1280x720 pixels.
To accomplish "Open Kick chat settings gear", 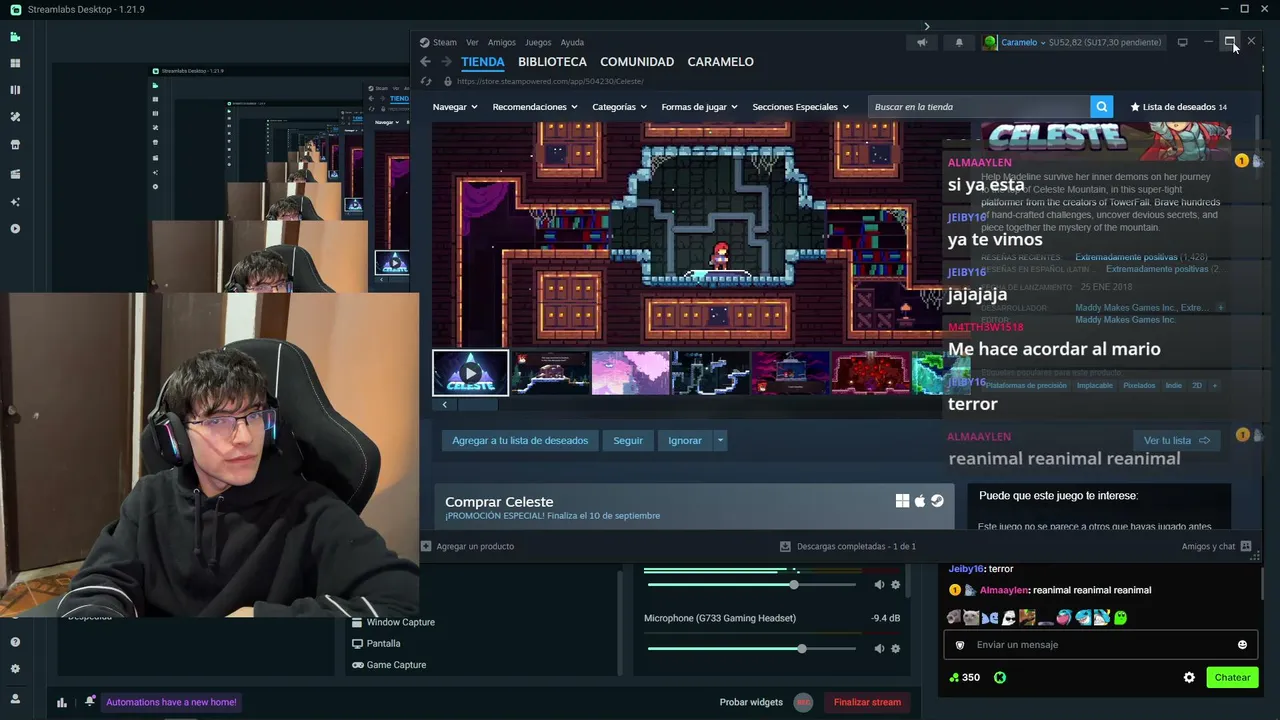I will 1189,677.
